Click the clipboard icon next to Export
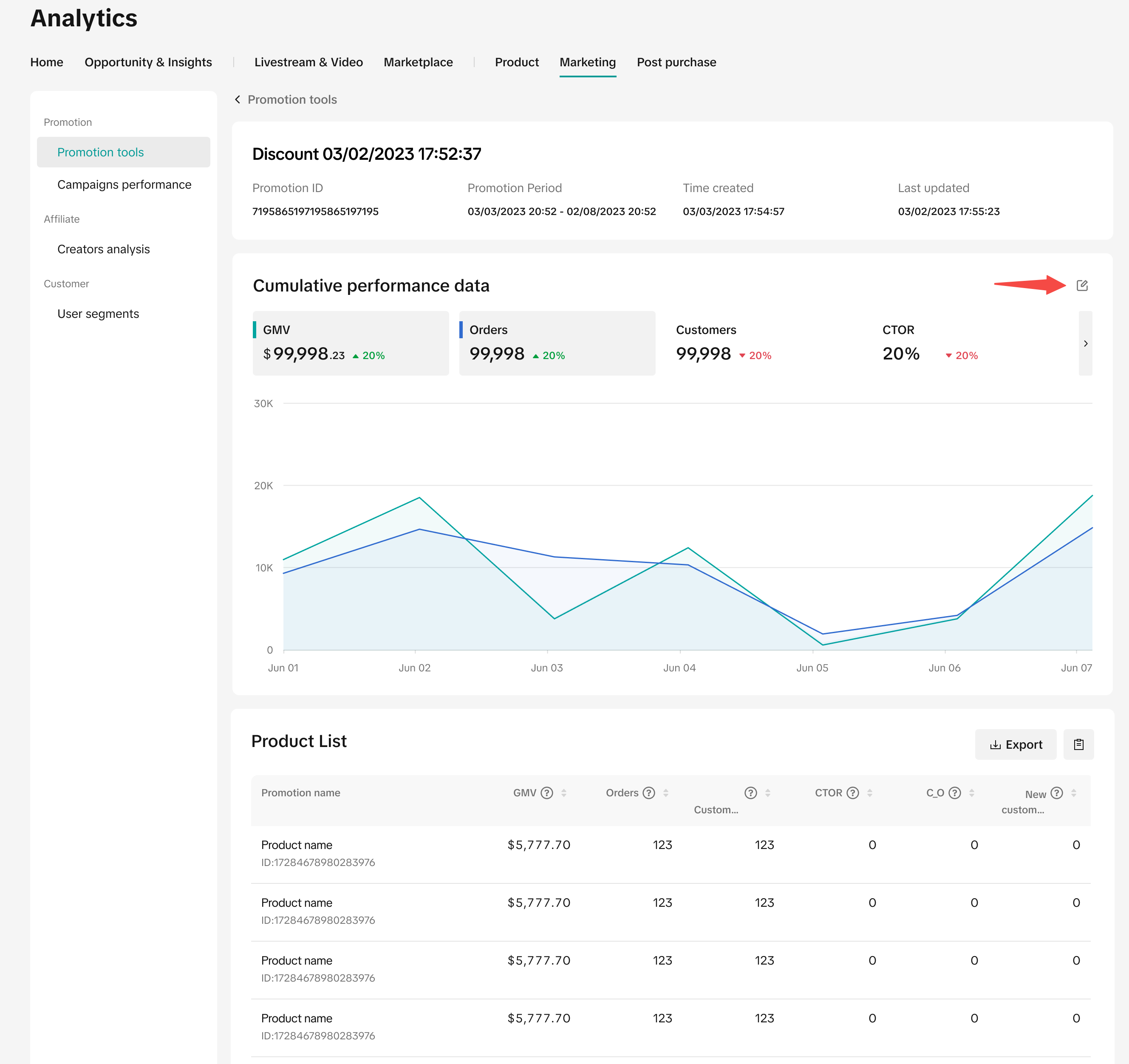This screenshot has width=1129, height=1064. 1078,744
